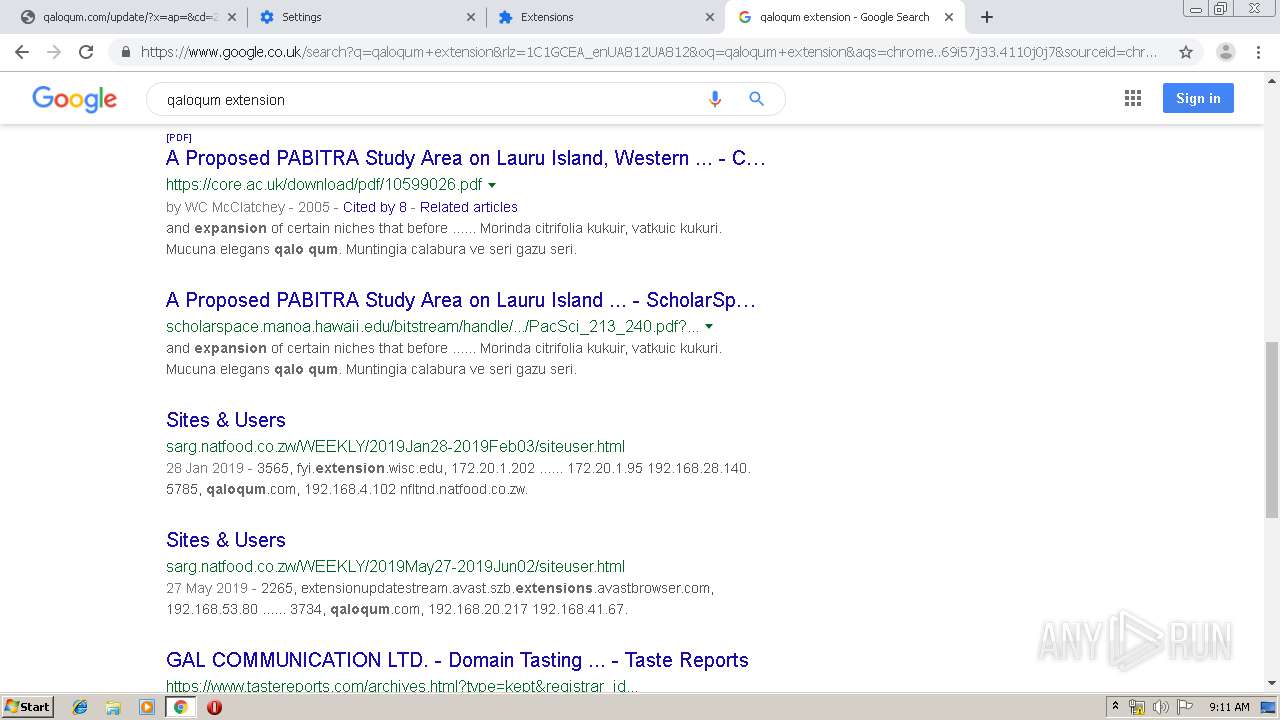This screenshot has height=720, width=1280.
Task: Launch Internet Explorer from the taskbar
Action: click(x=80, y=707)
